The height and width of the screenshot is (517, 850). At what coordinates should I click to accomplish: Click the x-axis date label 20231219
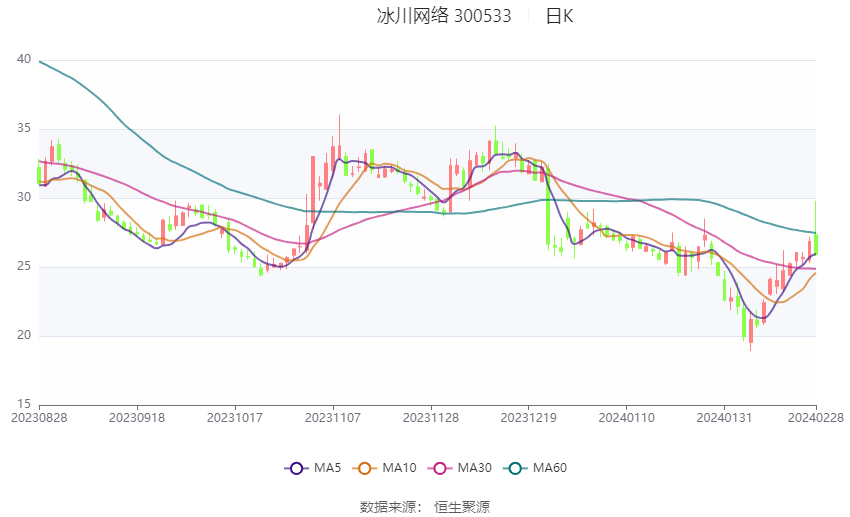(x=529, y=418)
